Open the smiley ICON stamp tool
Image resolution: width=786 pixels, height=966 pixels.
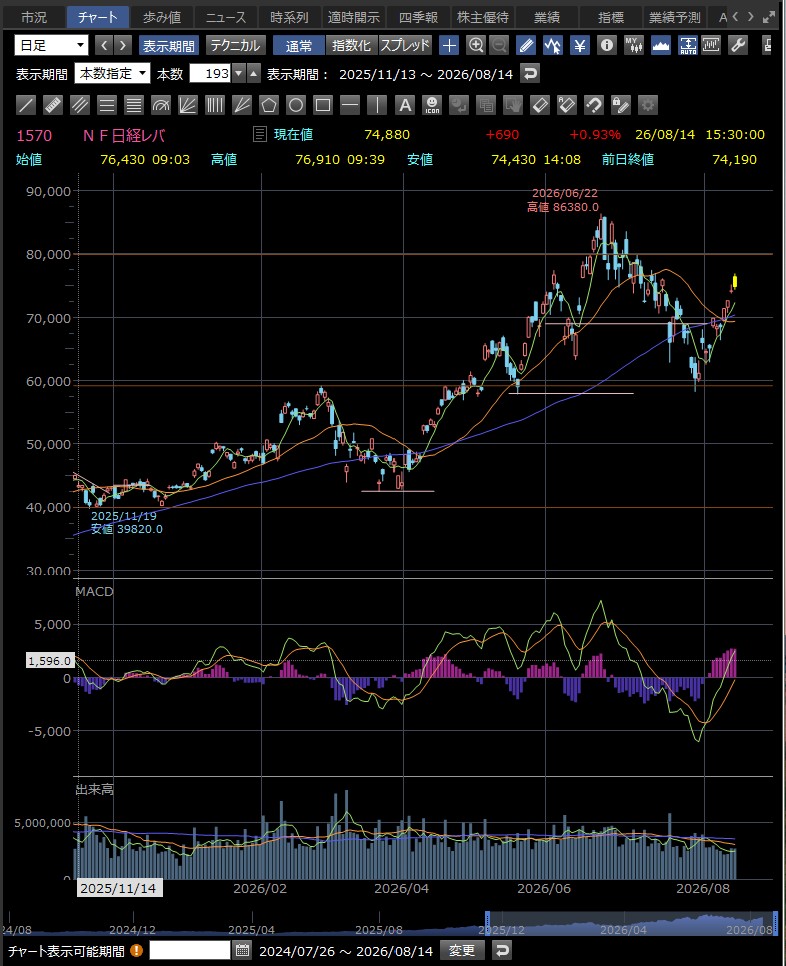coord(432,105)
